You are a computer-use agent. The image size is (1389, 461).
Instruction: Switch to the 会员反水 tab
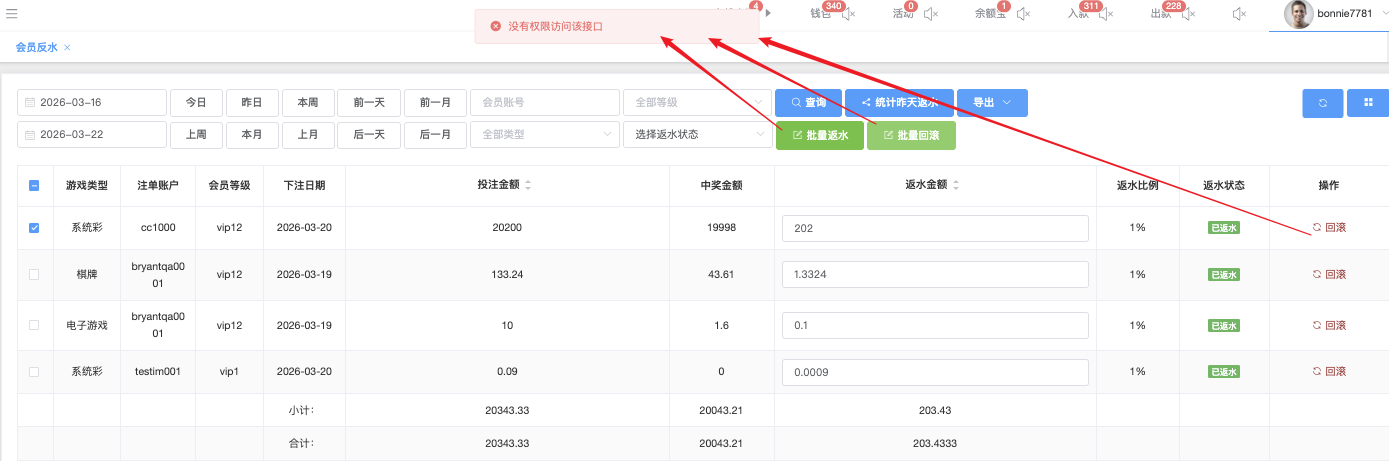coord(36,48)
